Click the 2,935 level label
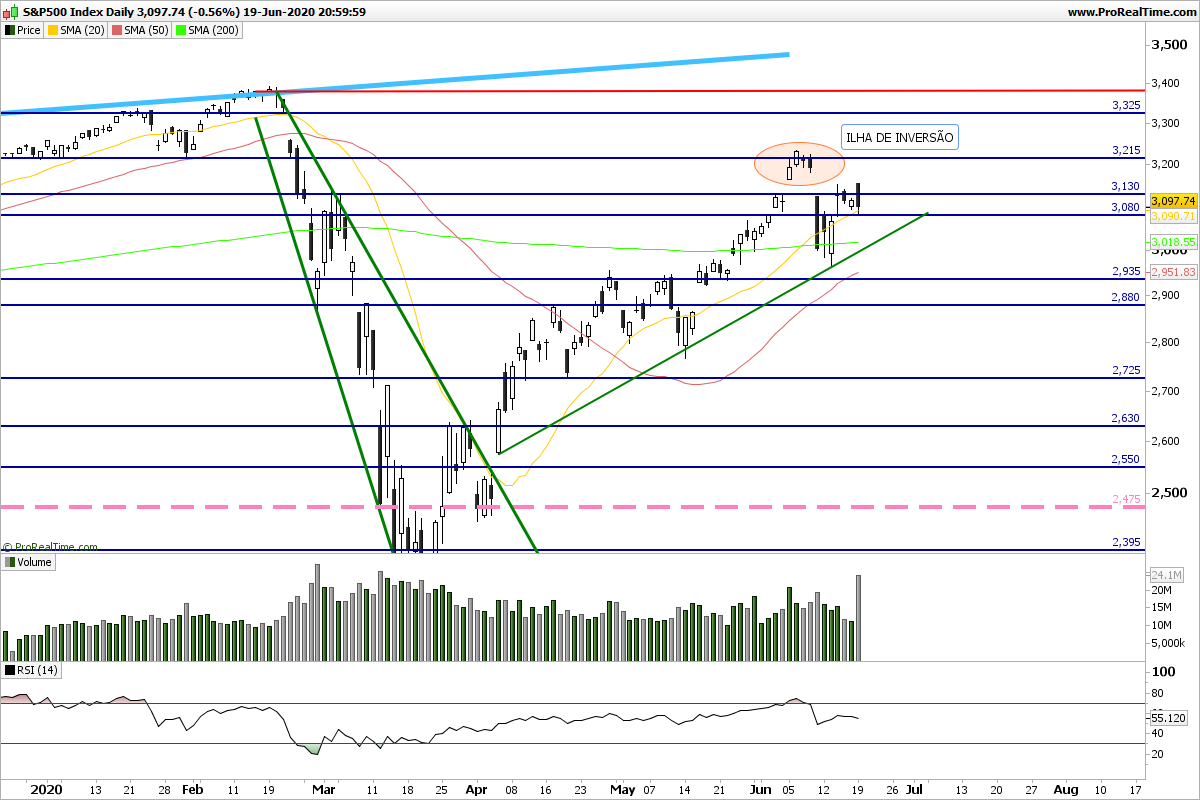The width and height of the screenshot is (1200, 800). 1126,271
